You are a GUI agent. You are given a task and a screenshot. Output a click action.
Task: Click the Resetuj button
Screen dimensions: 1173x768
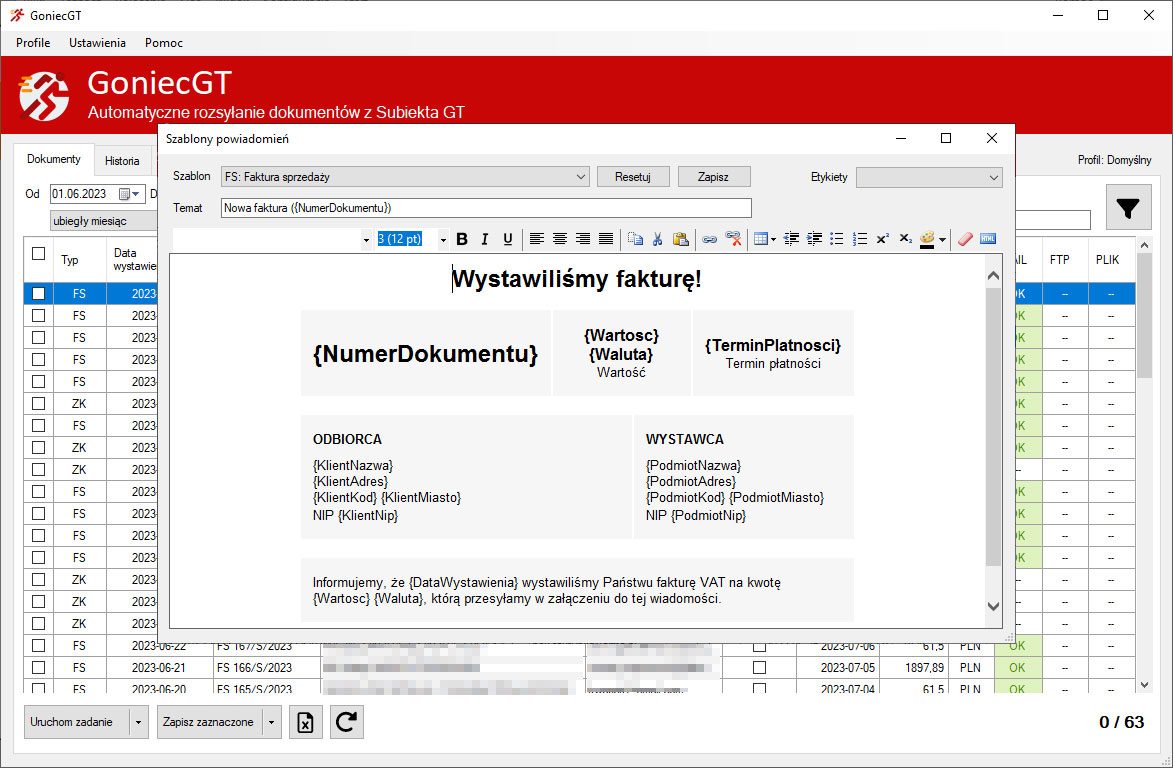click(633, 176)
